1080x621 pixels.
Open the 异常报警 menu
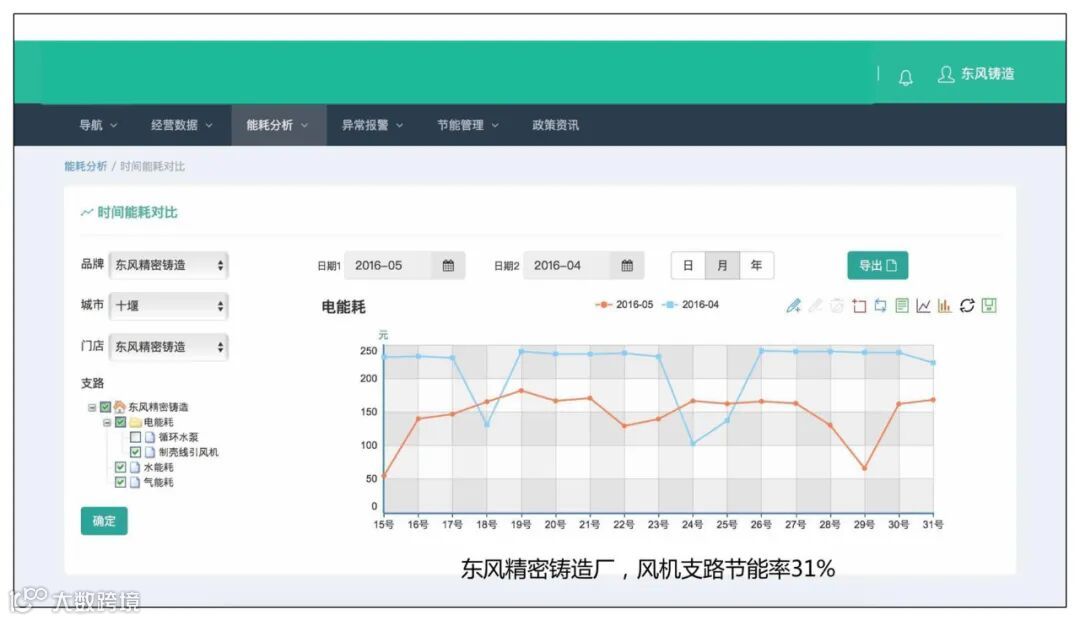pos(373,125)
